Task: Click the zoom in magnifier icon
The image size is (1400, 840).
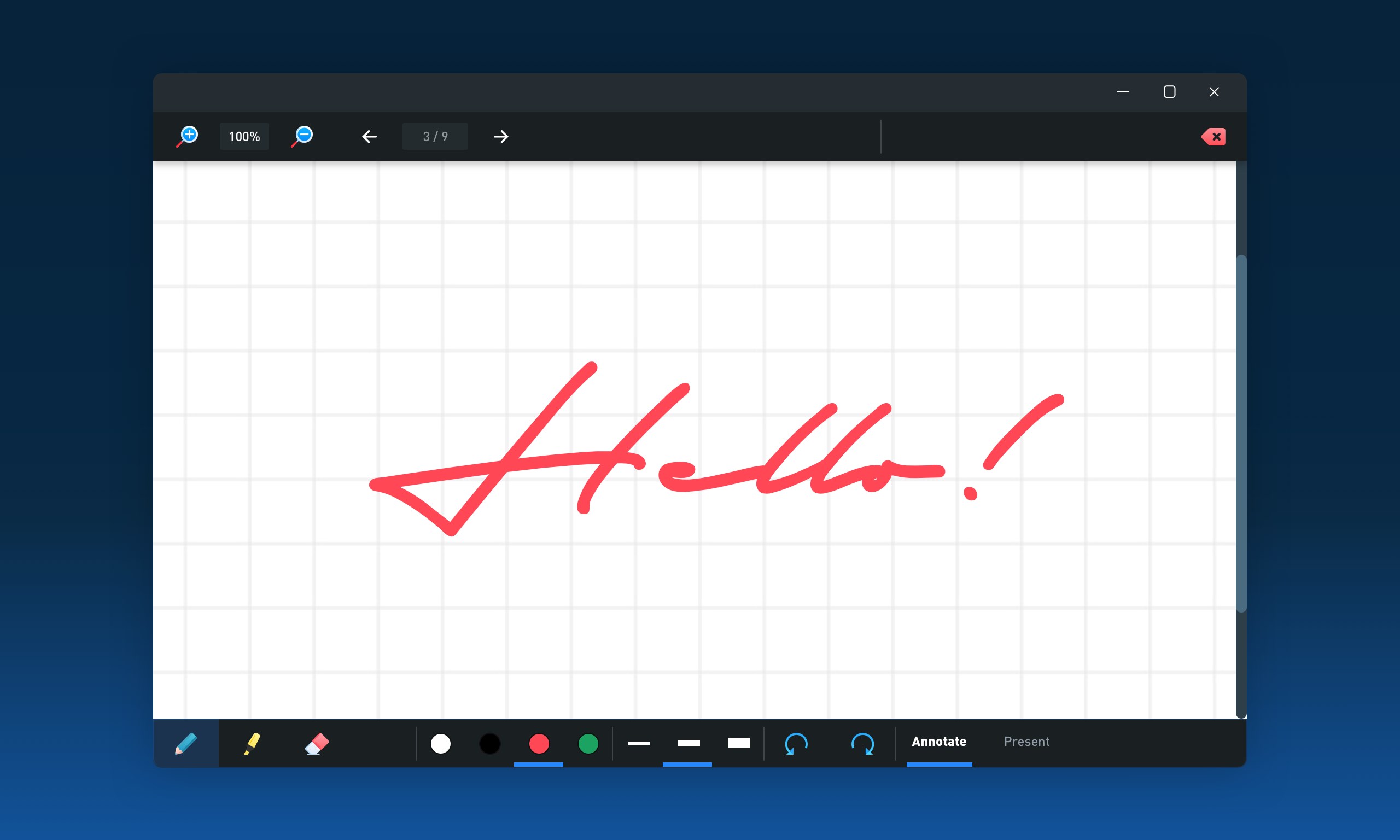Action: coord(188,136)
